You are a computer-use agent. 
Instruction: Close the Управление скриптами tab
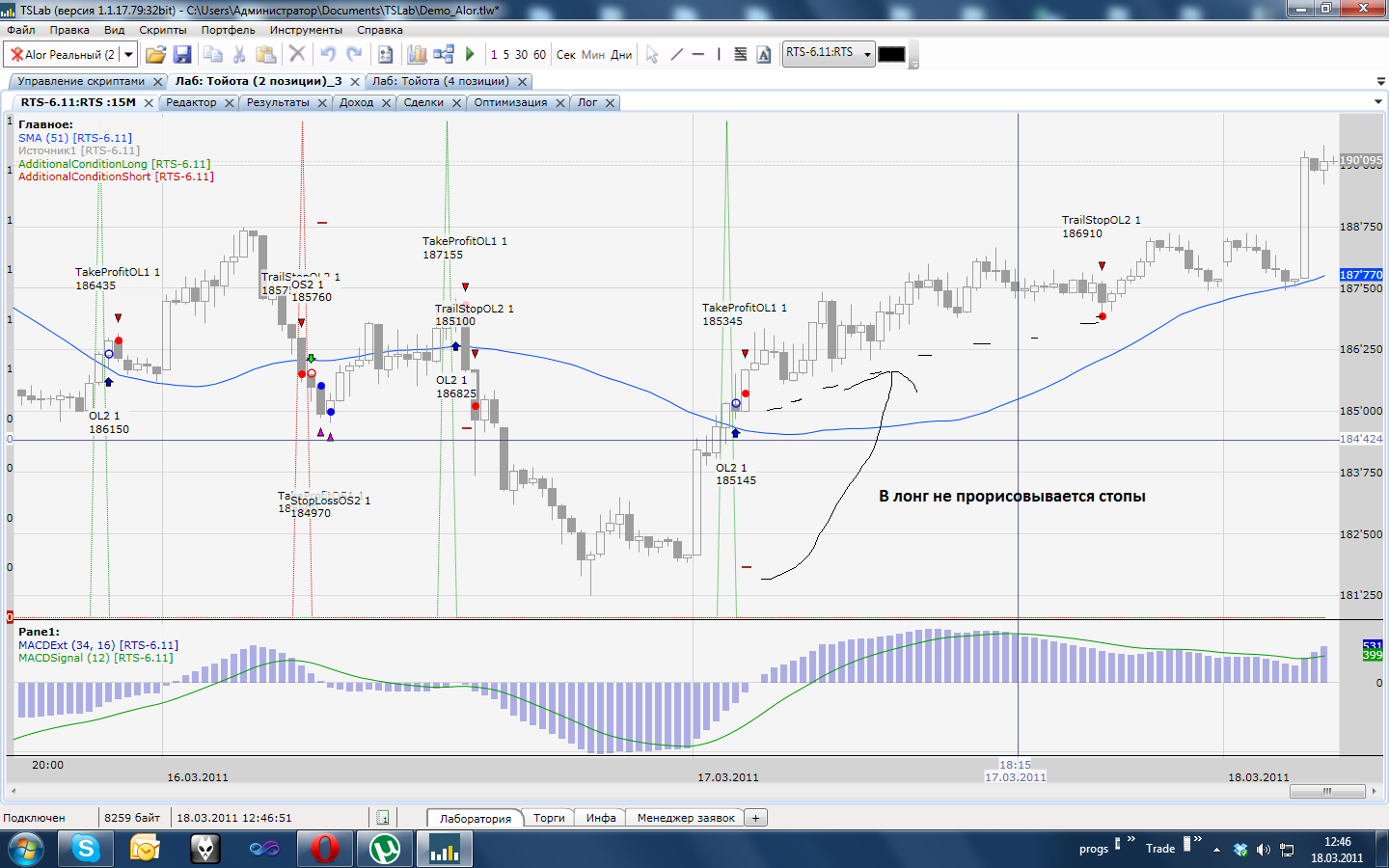click(x=158, y=82)
